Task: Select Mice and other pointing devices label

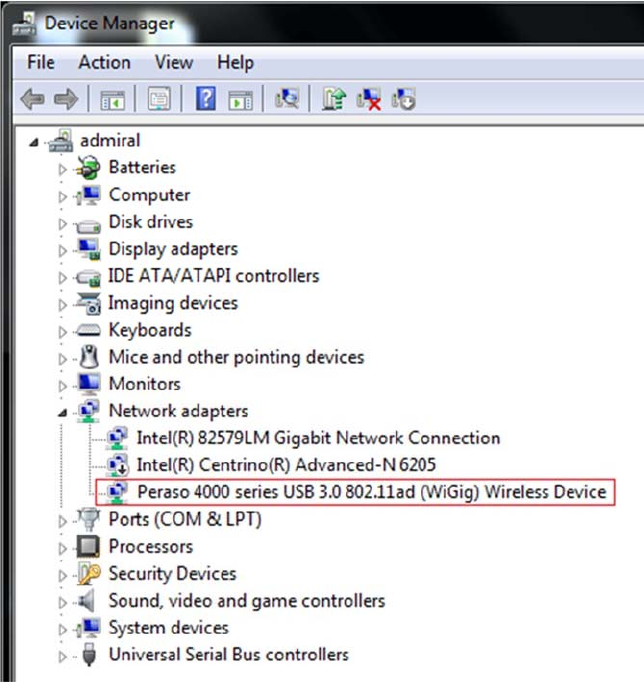Action: coord(236,357)
